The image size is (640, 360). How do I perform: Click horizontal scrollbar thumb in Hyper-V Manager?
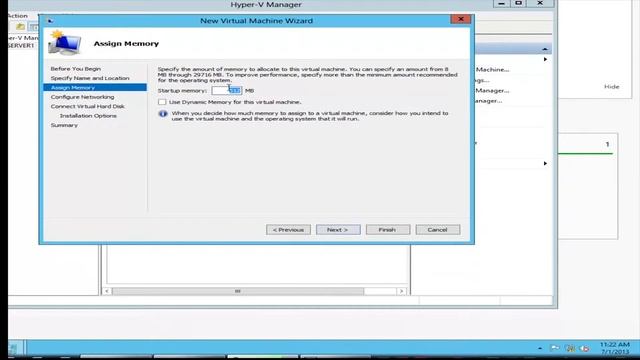click(238, 291)
